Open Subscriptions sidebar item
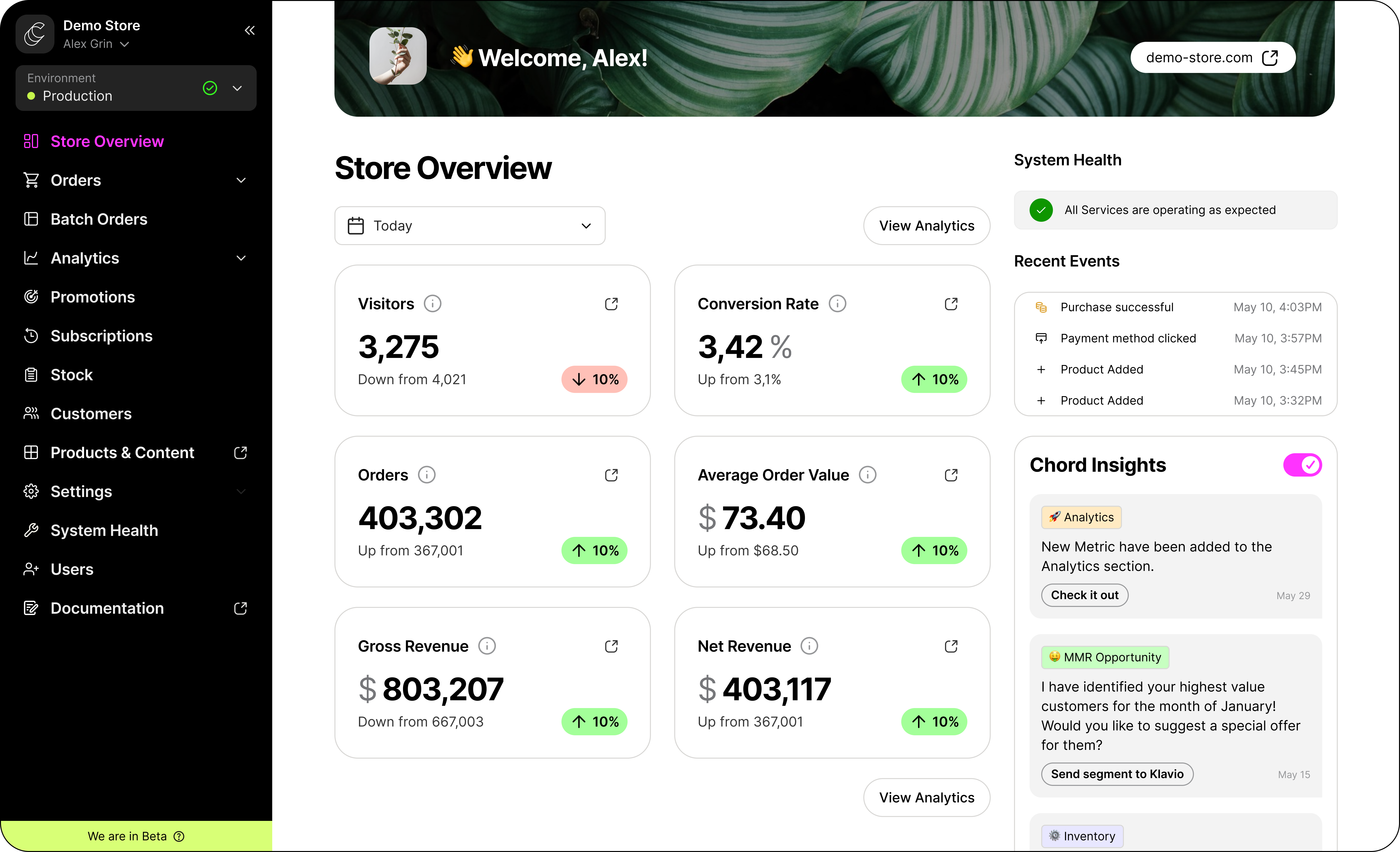Image resolution: width=1400 pixels, height=852 pixels. [x=101, y=336]
